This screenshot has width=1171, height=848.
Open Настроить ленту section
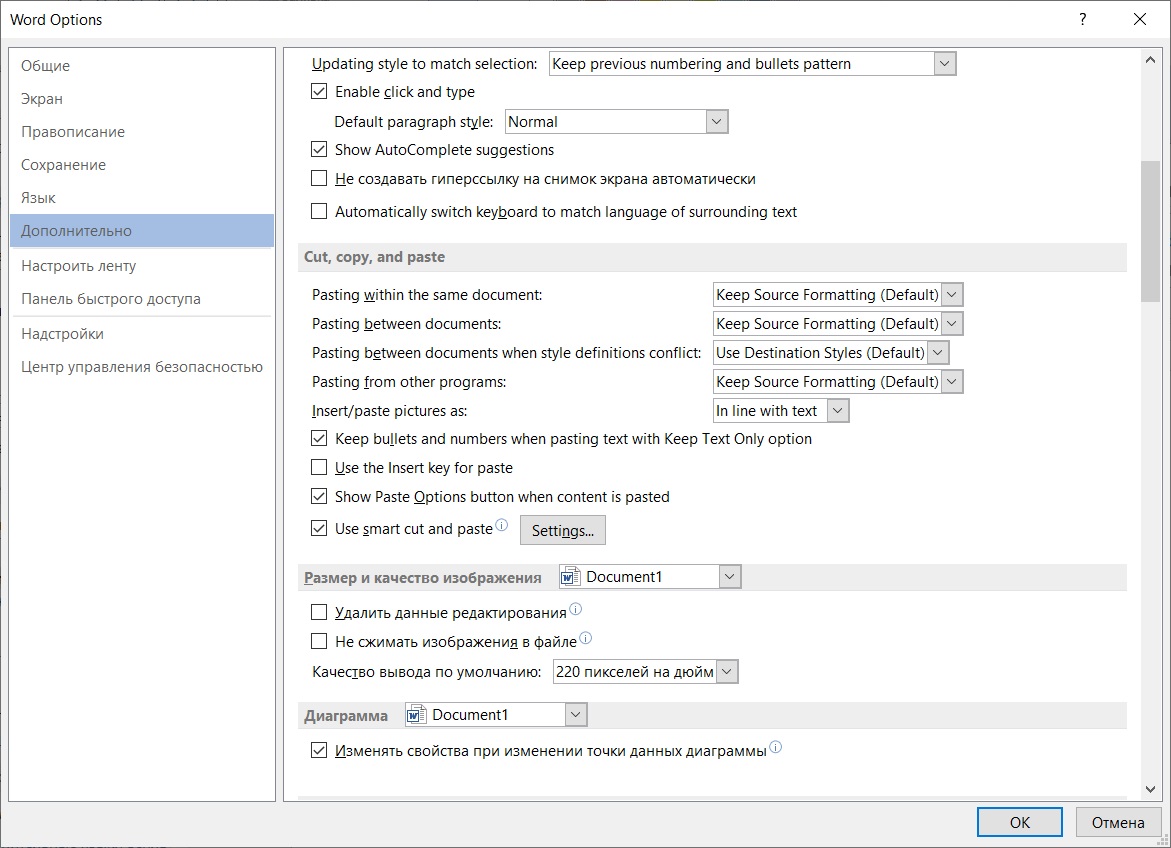[x=78, y=265]
